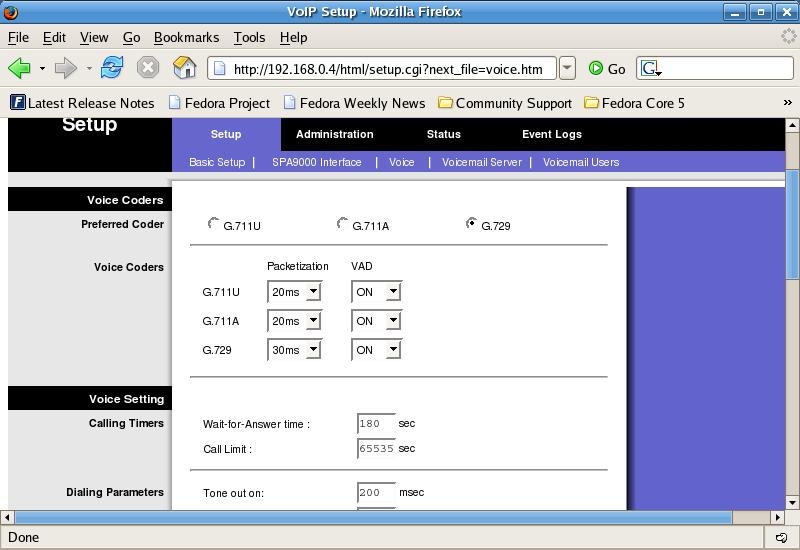The height and width of the screenshot is (550, 800).
Task: Open the Community Support bookmark folder
Action: click(x=505, y=103)
